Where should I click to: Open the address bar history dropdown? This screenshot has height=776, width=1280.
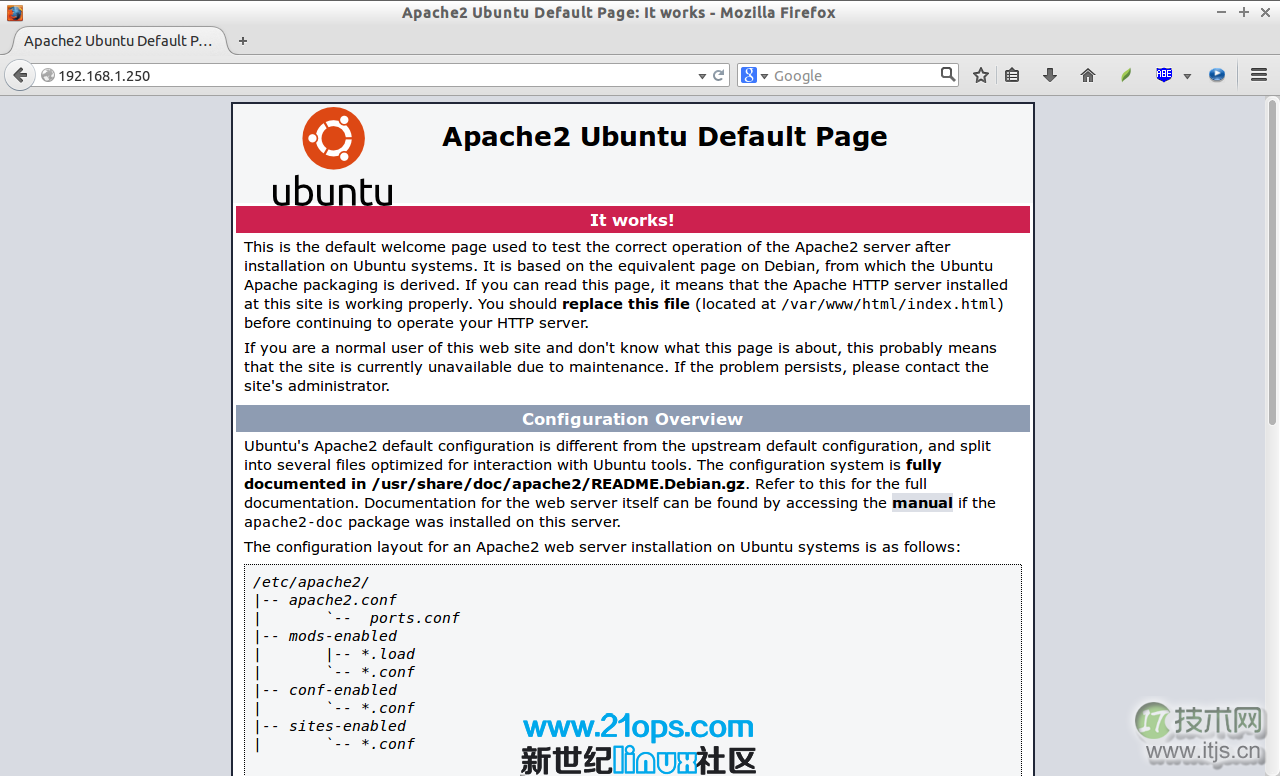tap(701, 75)
